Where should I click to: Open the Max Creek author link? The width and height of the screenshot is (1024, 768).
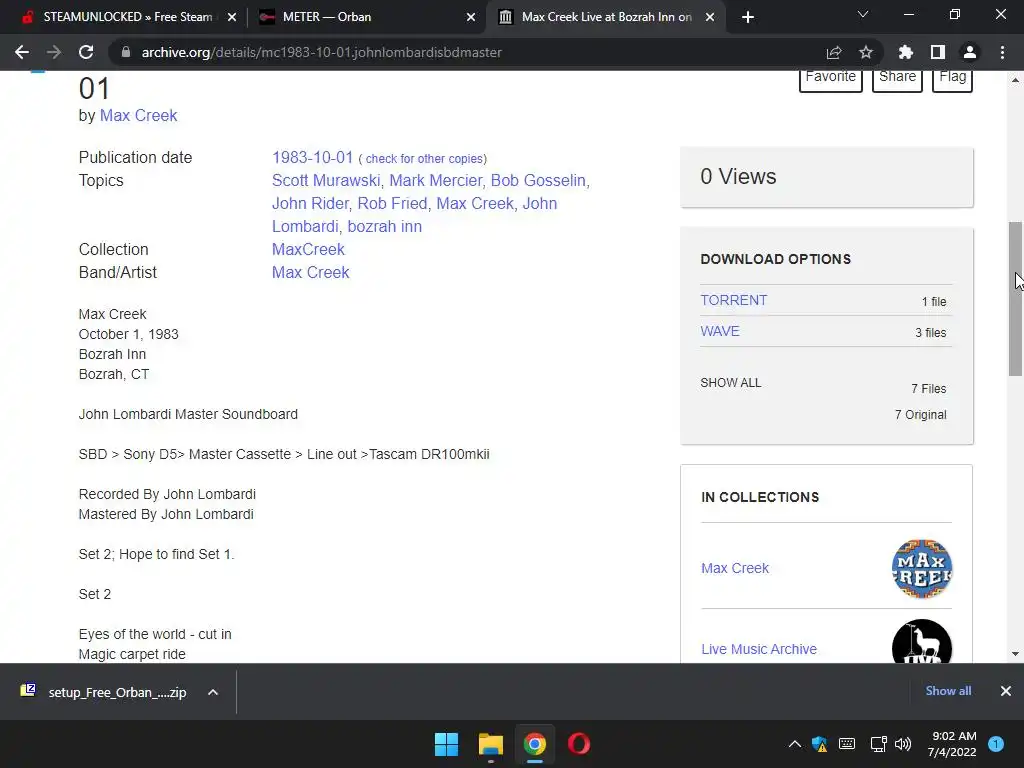click(138, 116)
